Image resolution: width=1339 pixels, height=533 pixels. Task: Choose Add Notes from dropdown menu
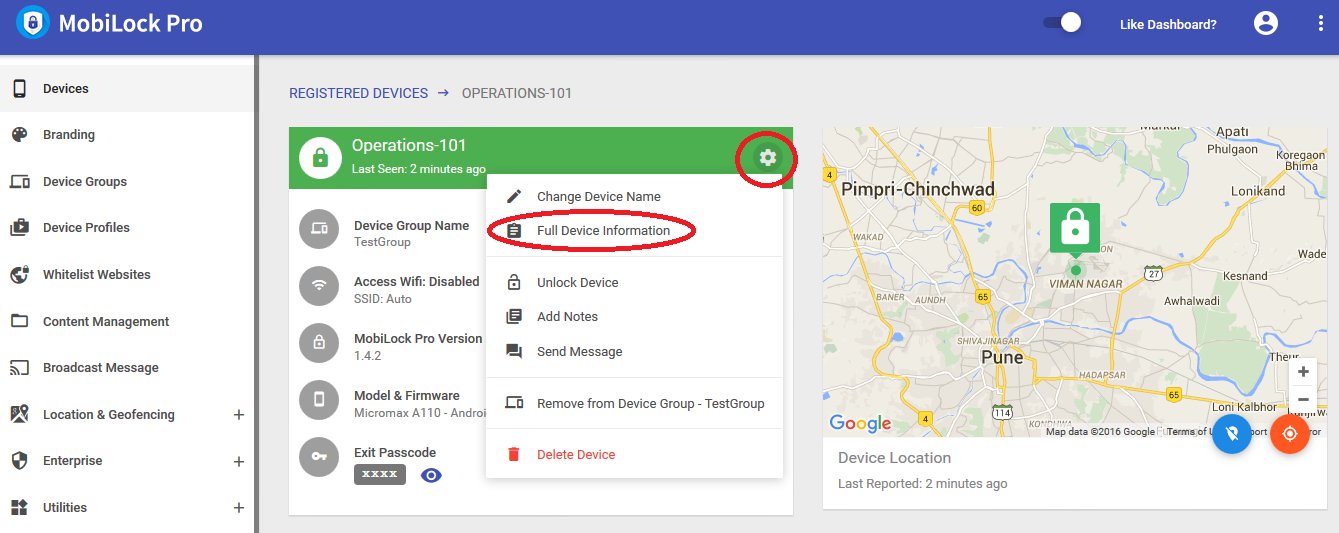[634, 316]
